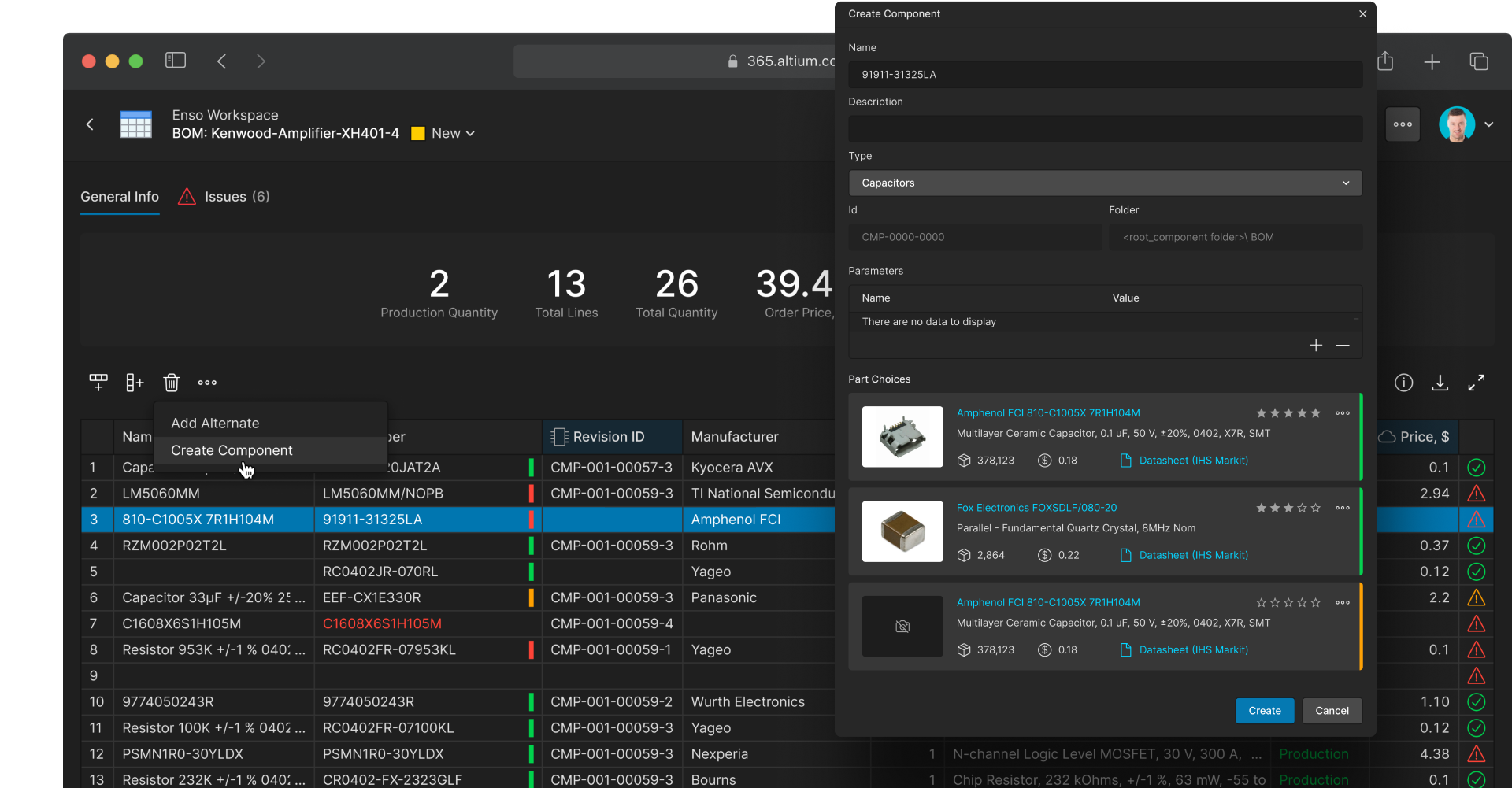Viewport: 1512px width, 788px height.
Task: Click the yellow status swatch beside New
Action: (418, 133)
